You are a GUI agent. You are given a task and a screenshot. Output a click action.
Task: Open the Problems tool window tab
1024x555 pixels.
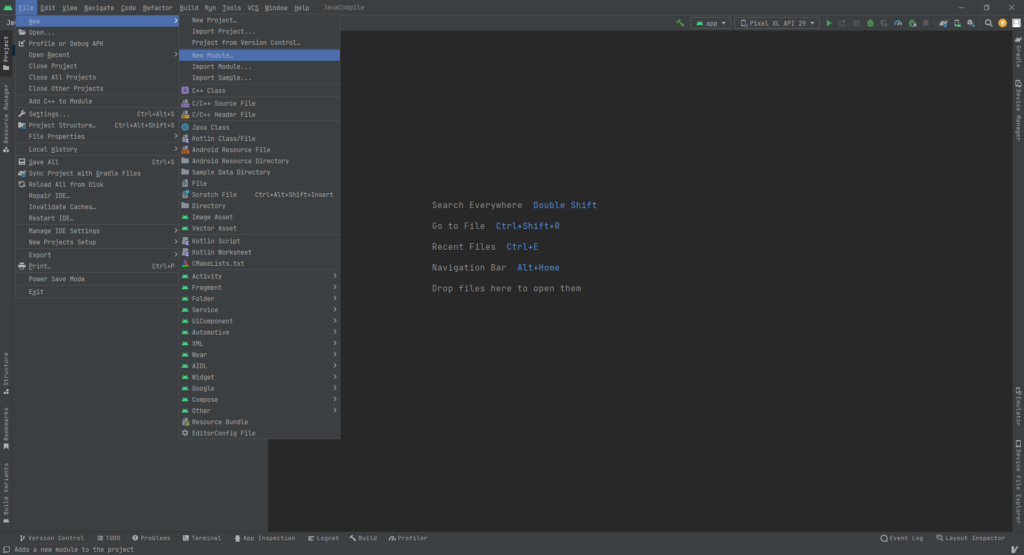click(152, 538)
